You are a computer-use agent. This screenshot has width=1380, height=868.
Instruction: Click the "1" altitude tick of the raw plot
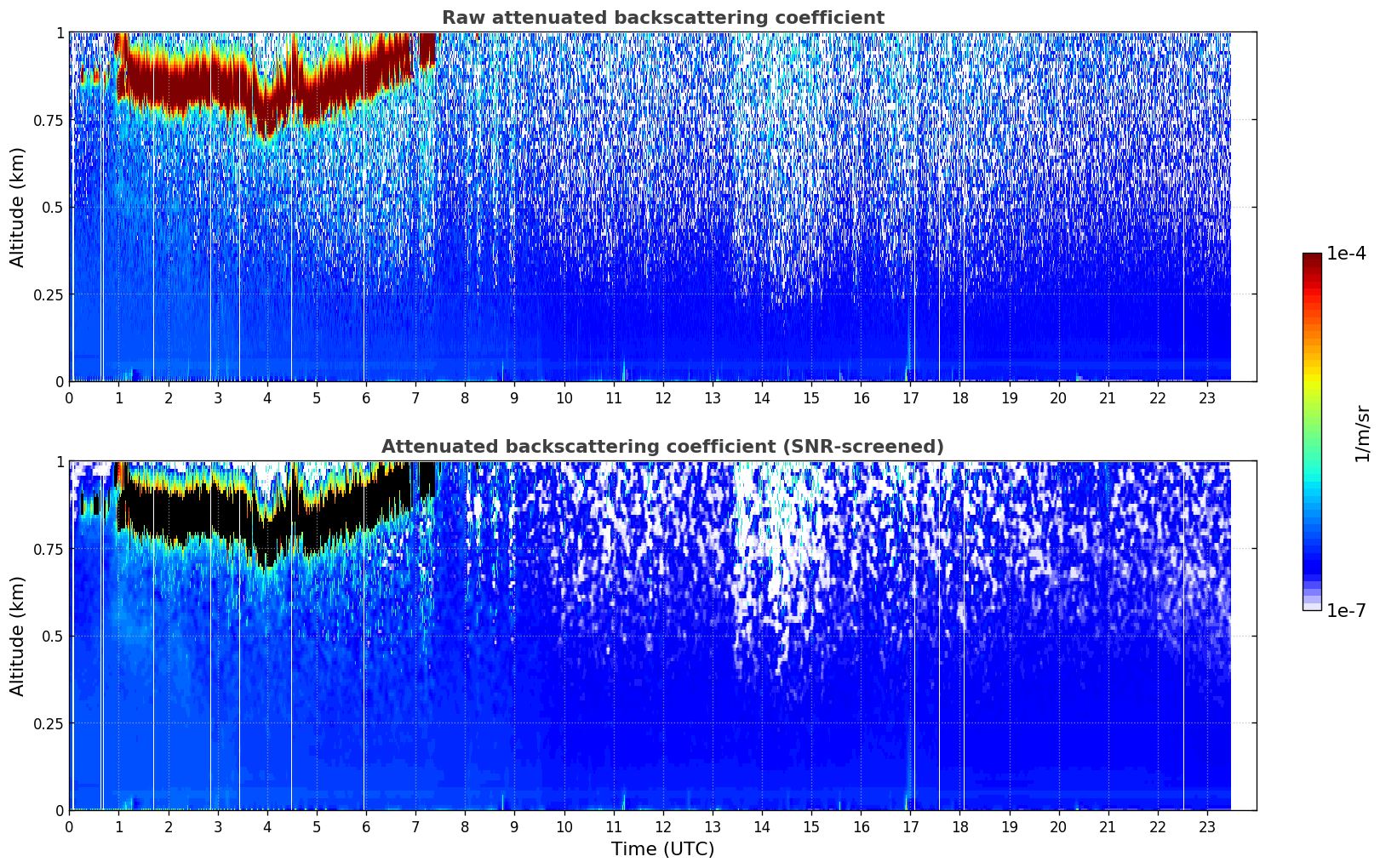click(x=60, y=32)
